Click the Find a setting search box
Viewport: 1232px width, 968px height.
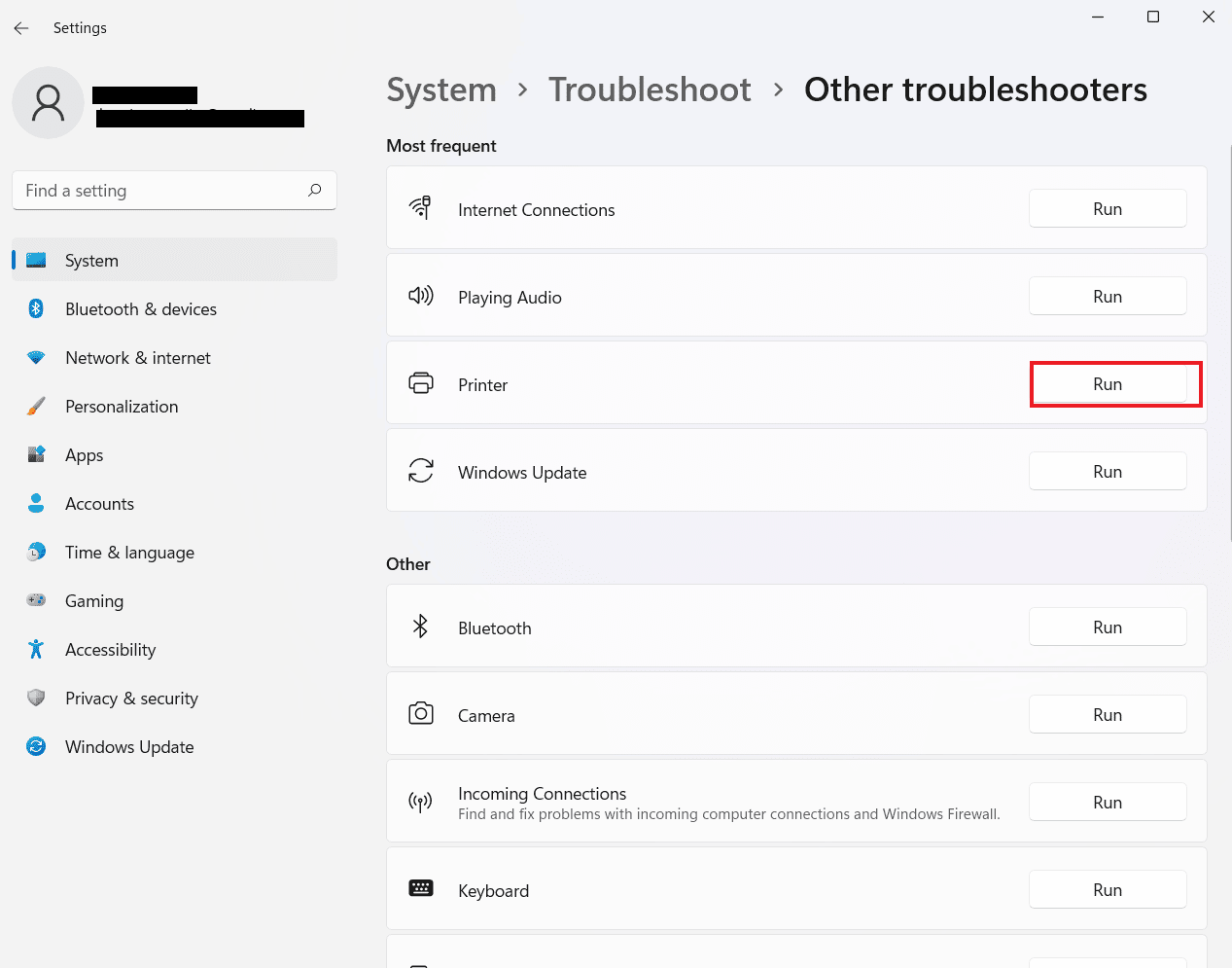click(x=174, y=191)
